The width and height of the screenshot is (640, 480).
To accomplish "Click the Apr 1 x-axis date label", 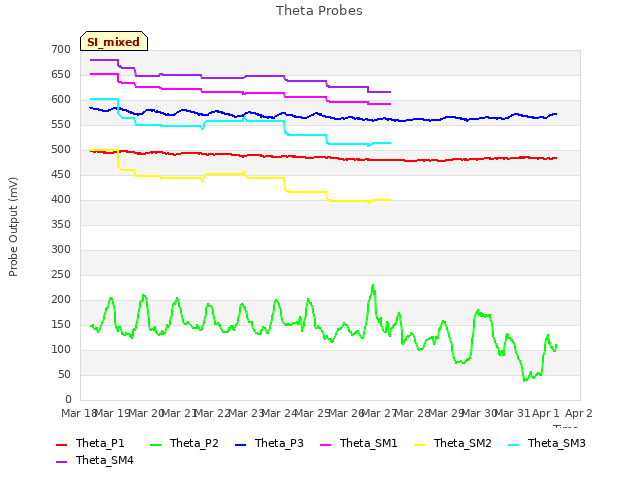I will tap(545, 413).
